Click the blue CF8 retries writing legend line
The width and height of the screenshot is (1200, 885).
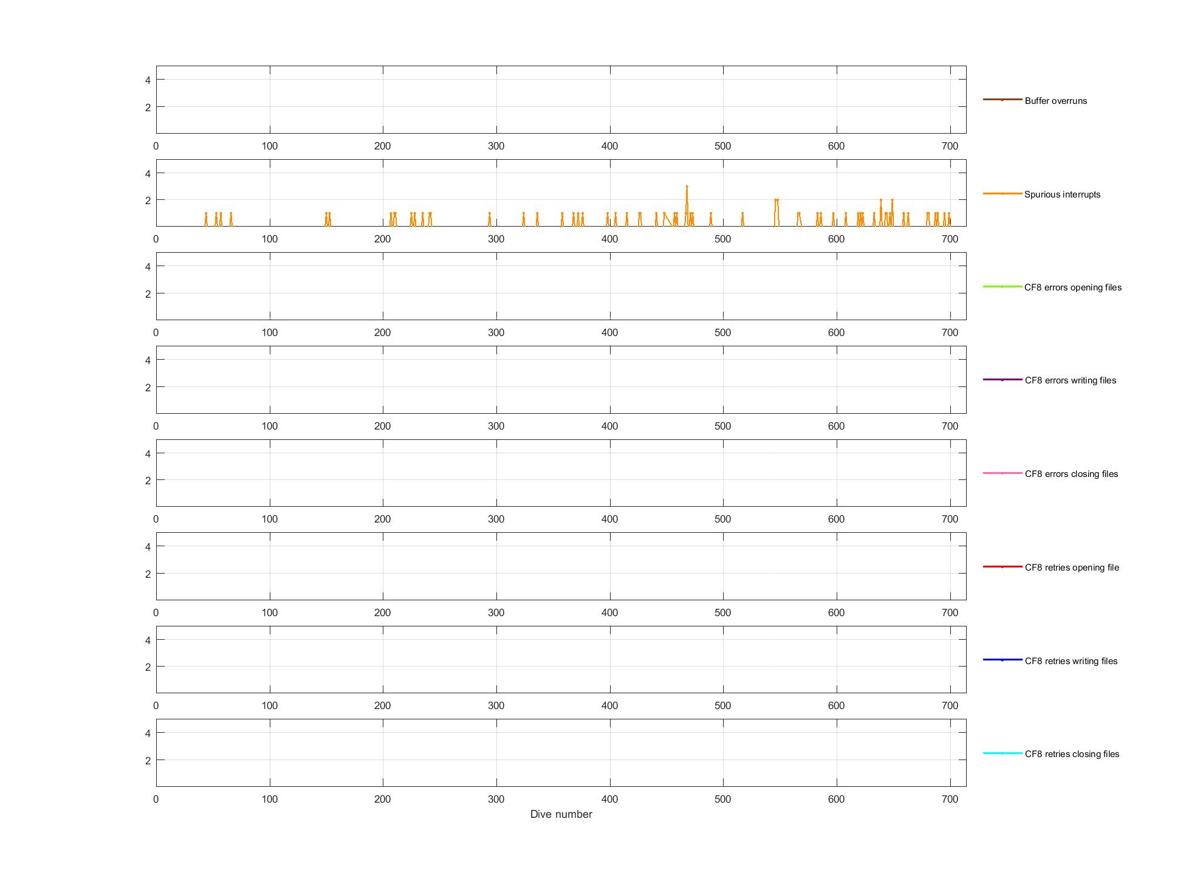click(1002, 660)
